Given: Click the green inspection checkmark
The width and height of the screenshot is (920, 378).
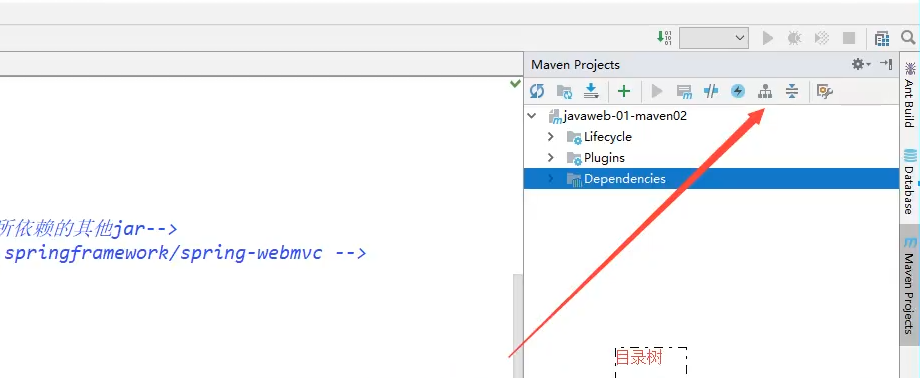Looking at the screenshot, I should click(x=515, y=84).
